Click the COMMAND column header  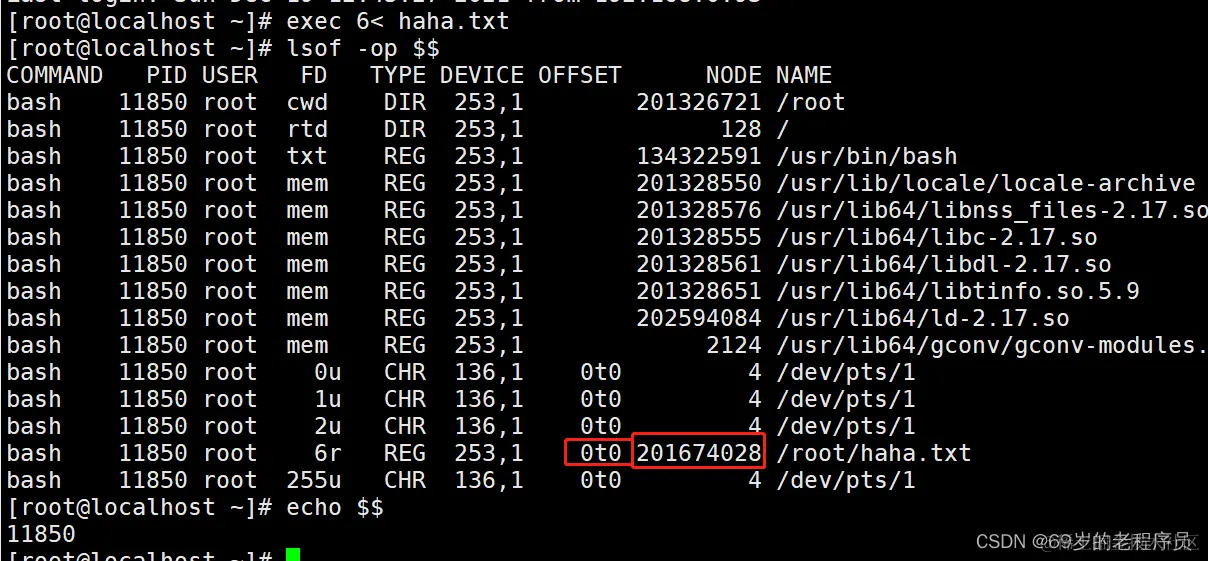pyautogui.click(x=55, y=75)
